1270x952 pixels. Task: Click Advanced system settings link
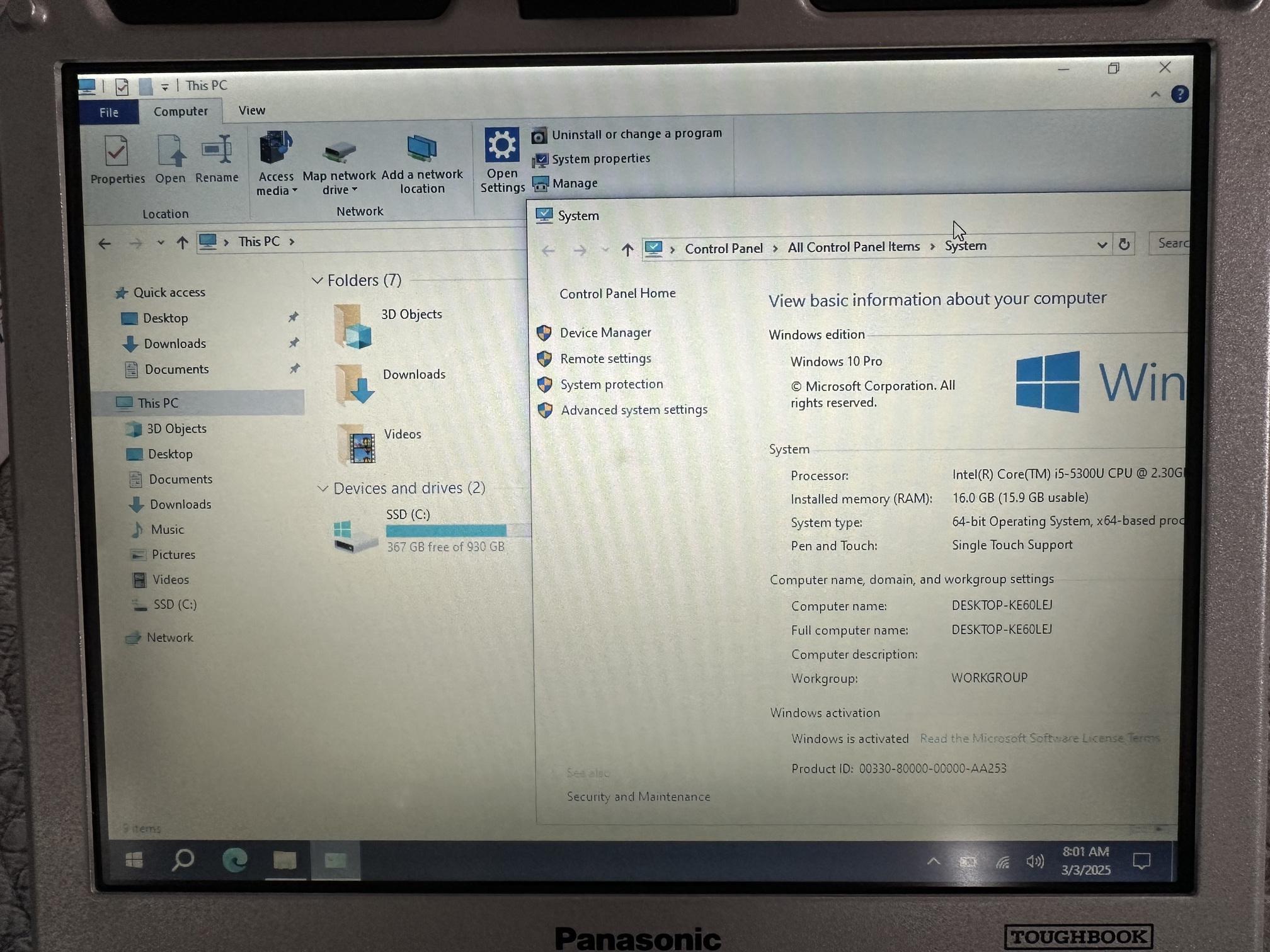(x=634, y=410)
